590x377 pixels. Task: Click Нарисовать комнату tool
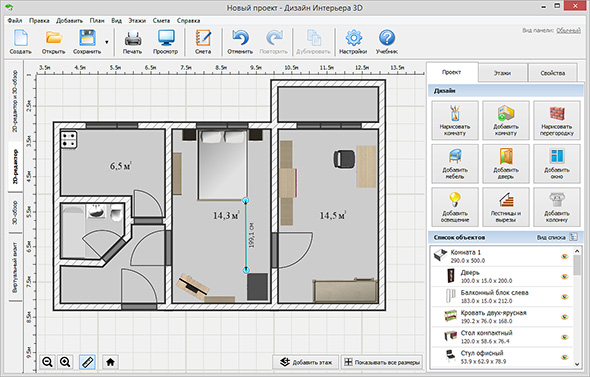coord(455,120)
